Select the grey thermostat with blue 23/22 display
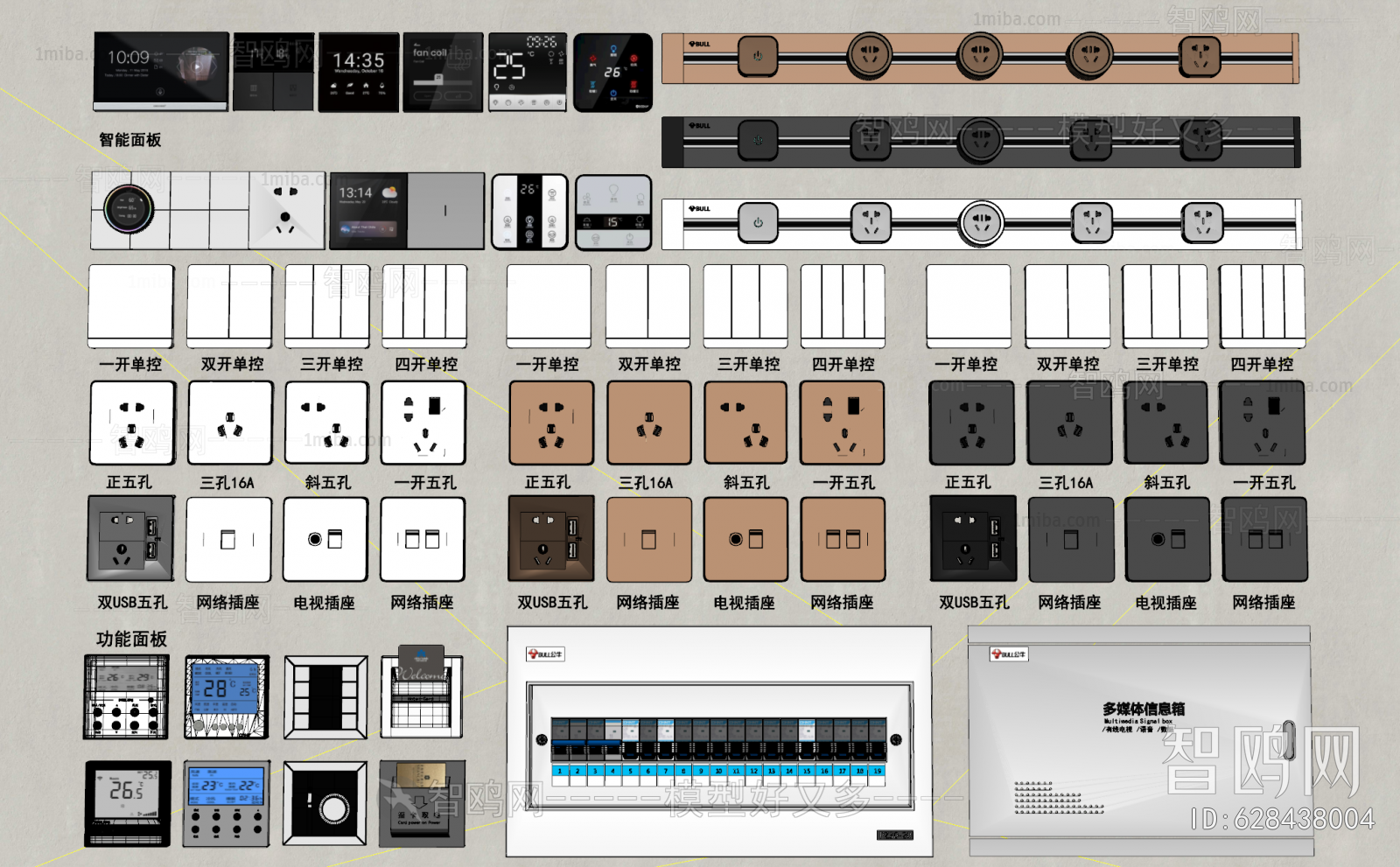 (x=227, y=804)
